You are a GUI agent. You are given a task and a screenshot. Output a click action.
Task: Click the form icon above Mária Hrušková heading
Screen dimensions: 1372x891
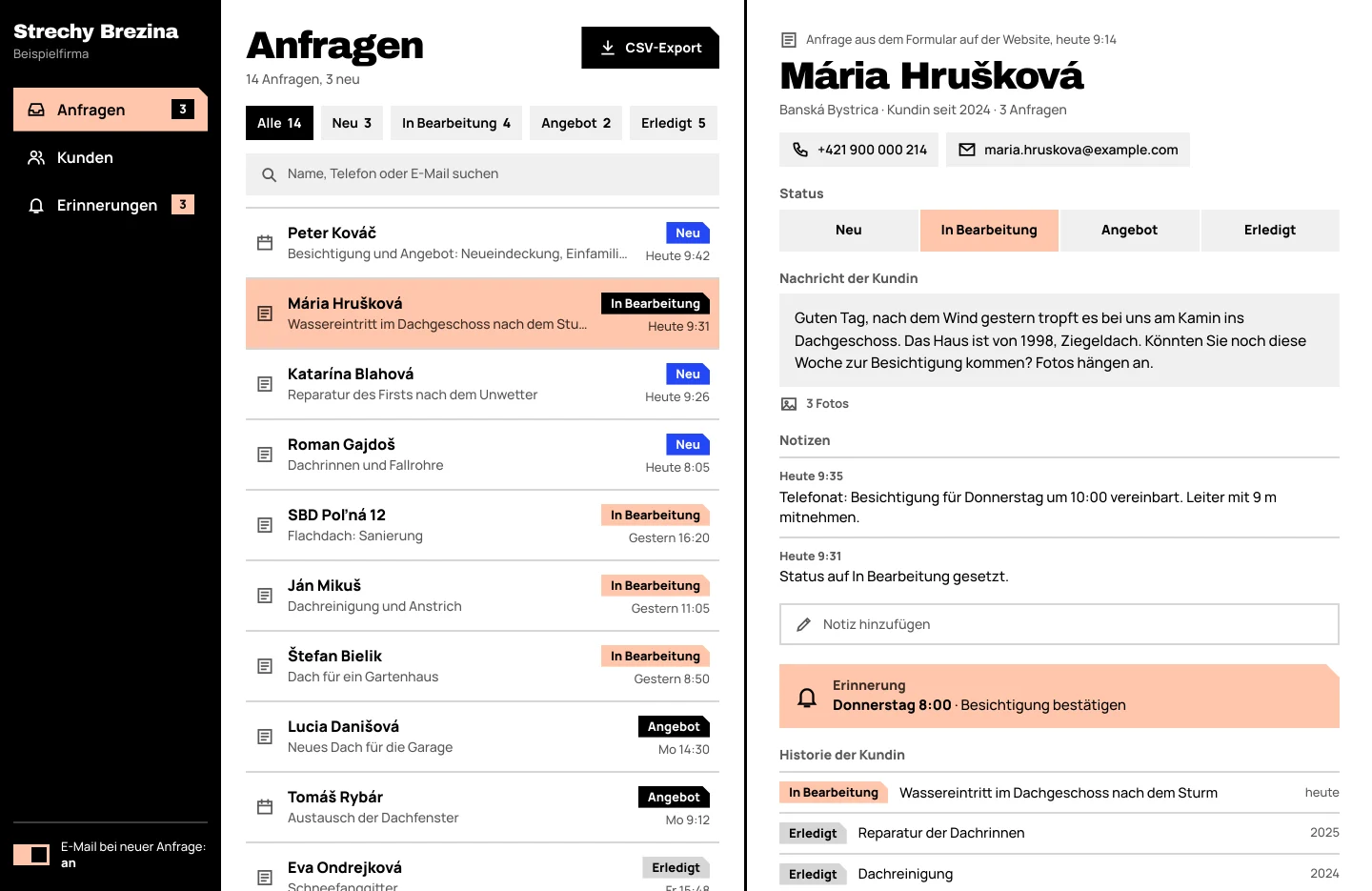(x=789, y=40)
